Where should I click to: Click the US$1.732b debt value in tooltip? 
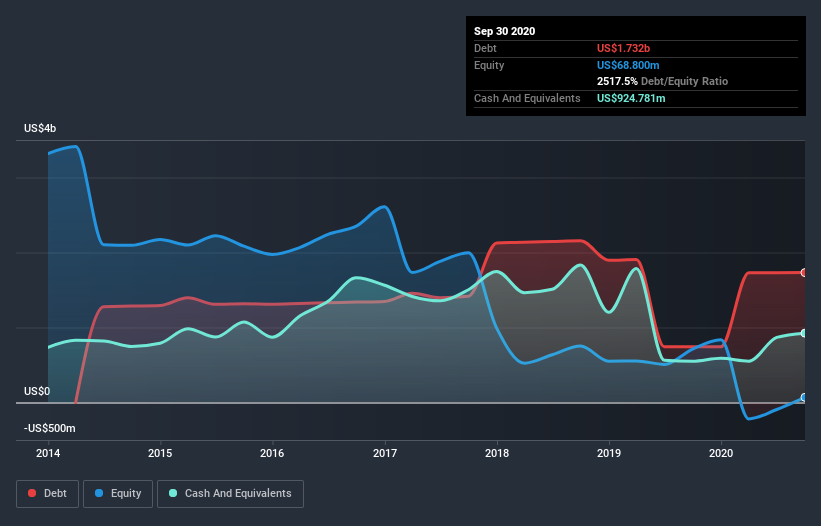pos(623,49)
